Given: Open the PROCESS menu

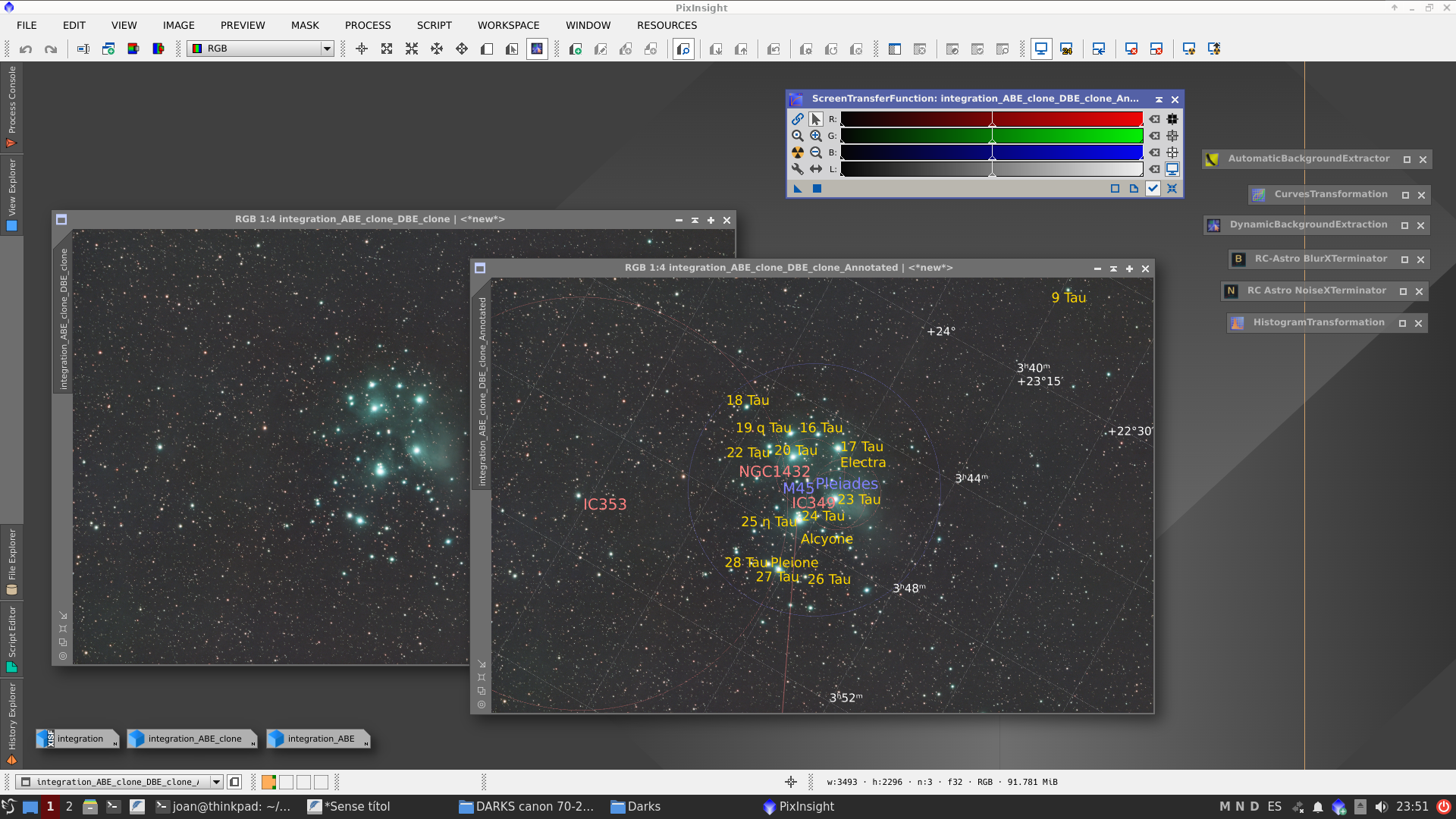Looking at the screenshot, I should pyautogui.click(x=368, y=25).
